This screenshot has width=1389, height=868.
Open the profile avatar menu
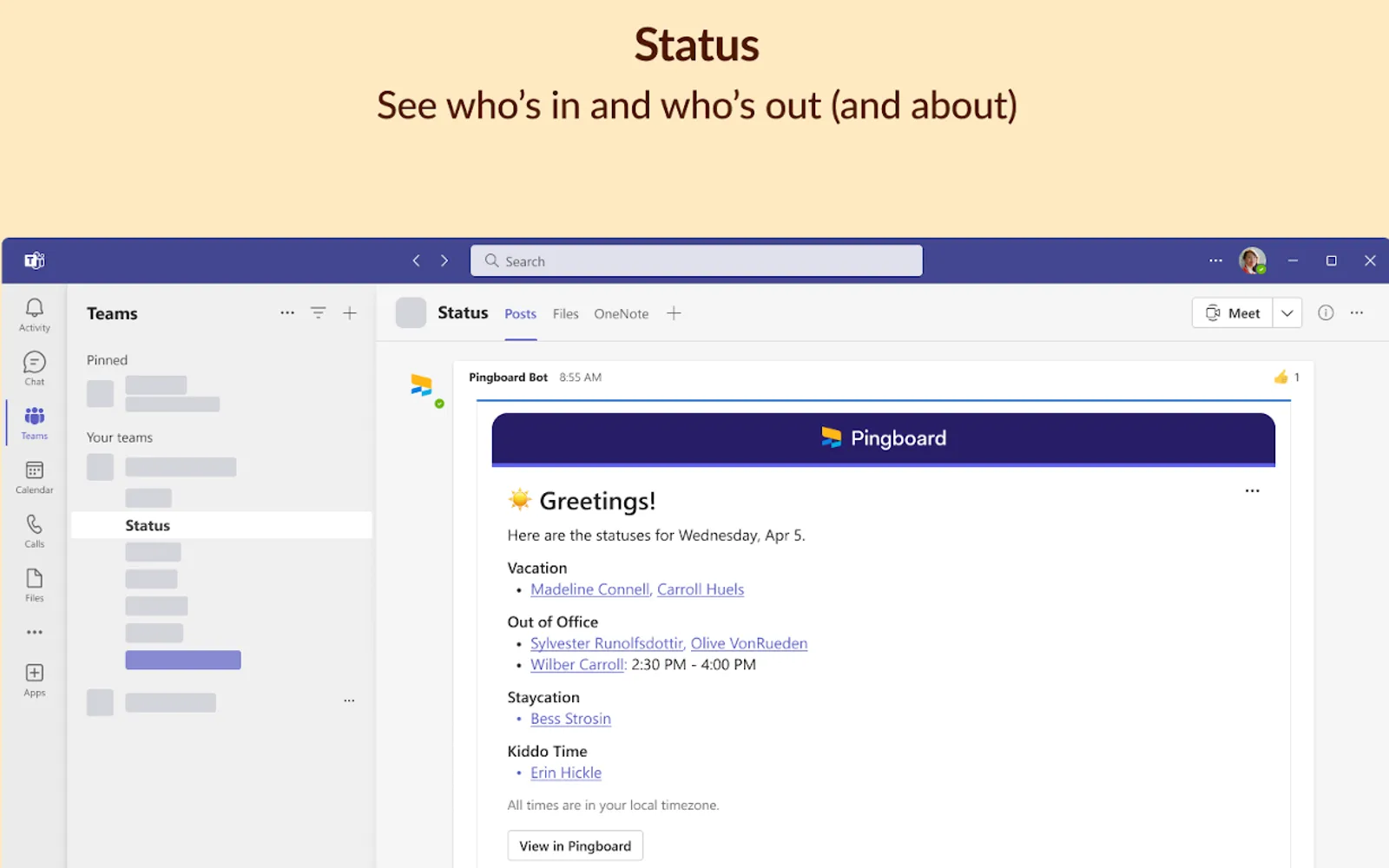1252,260
